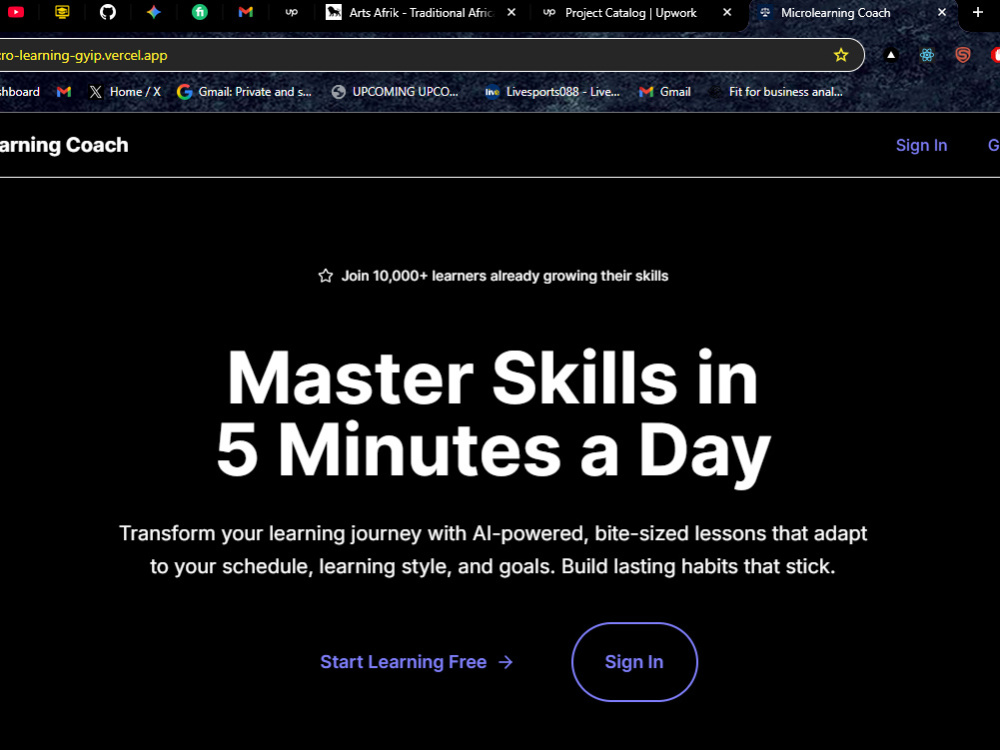Screen dimensions: 1000x750
Task: Open the pinned YouTube tab
Action: [16, 11]
